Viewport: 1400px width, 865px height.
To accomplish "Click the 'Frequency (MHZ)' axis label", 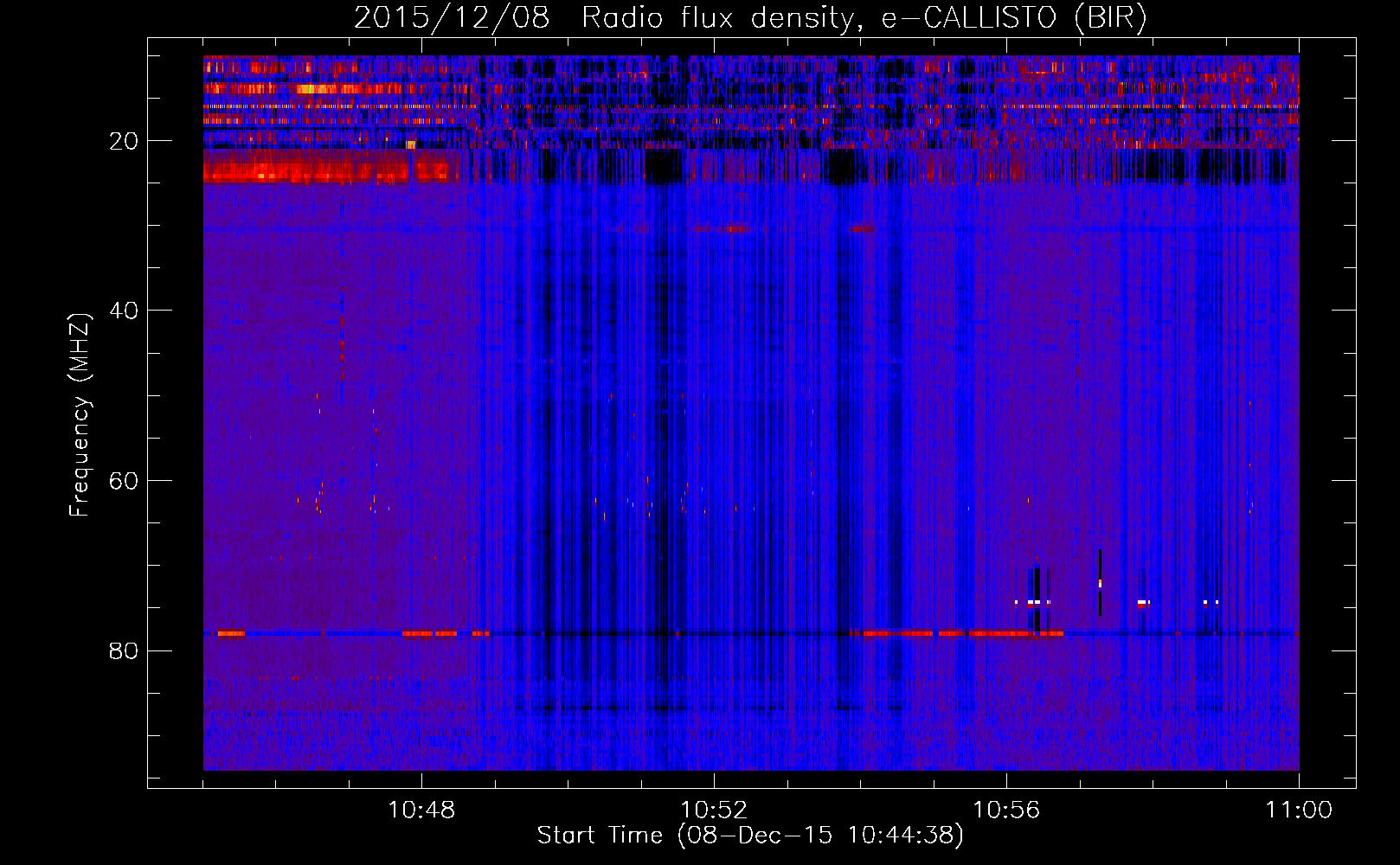I will coord(80,415).
